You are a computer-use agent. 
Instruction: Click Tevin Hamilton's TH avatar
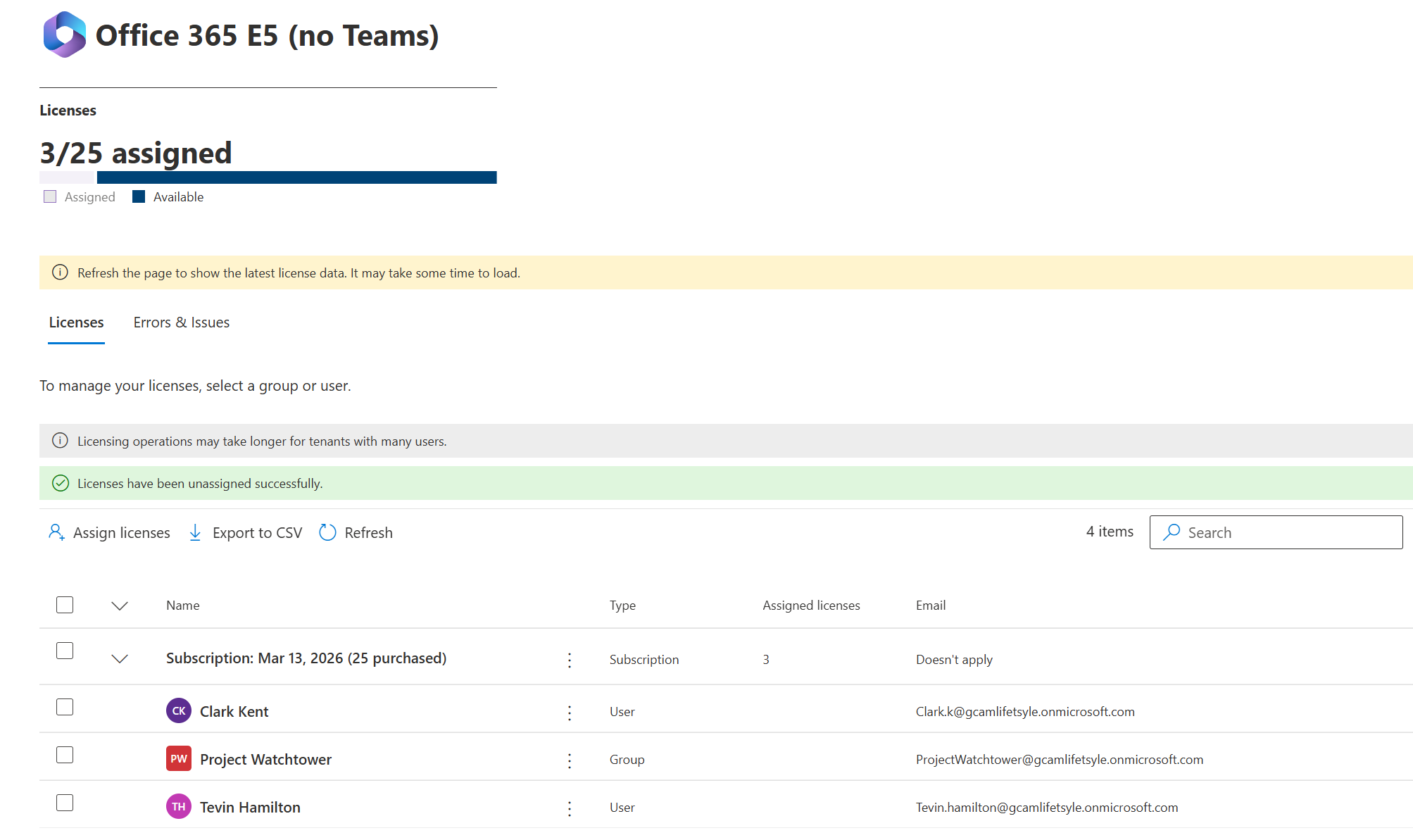point(179,807)
